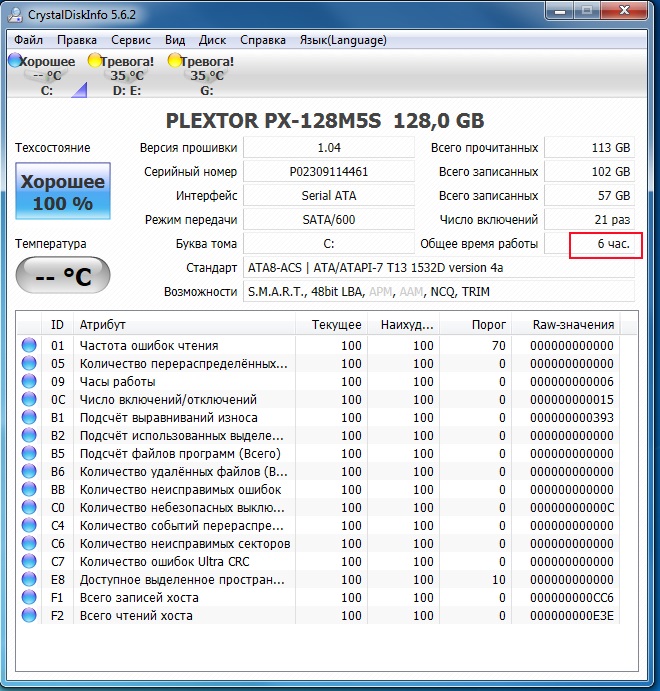Click the Хорошее 100 % health status button
660x691 pixels.
coord(63,192)
